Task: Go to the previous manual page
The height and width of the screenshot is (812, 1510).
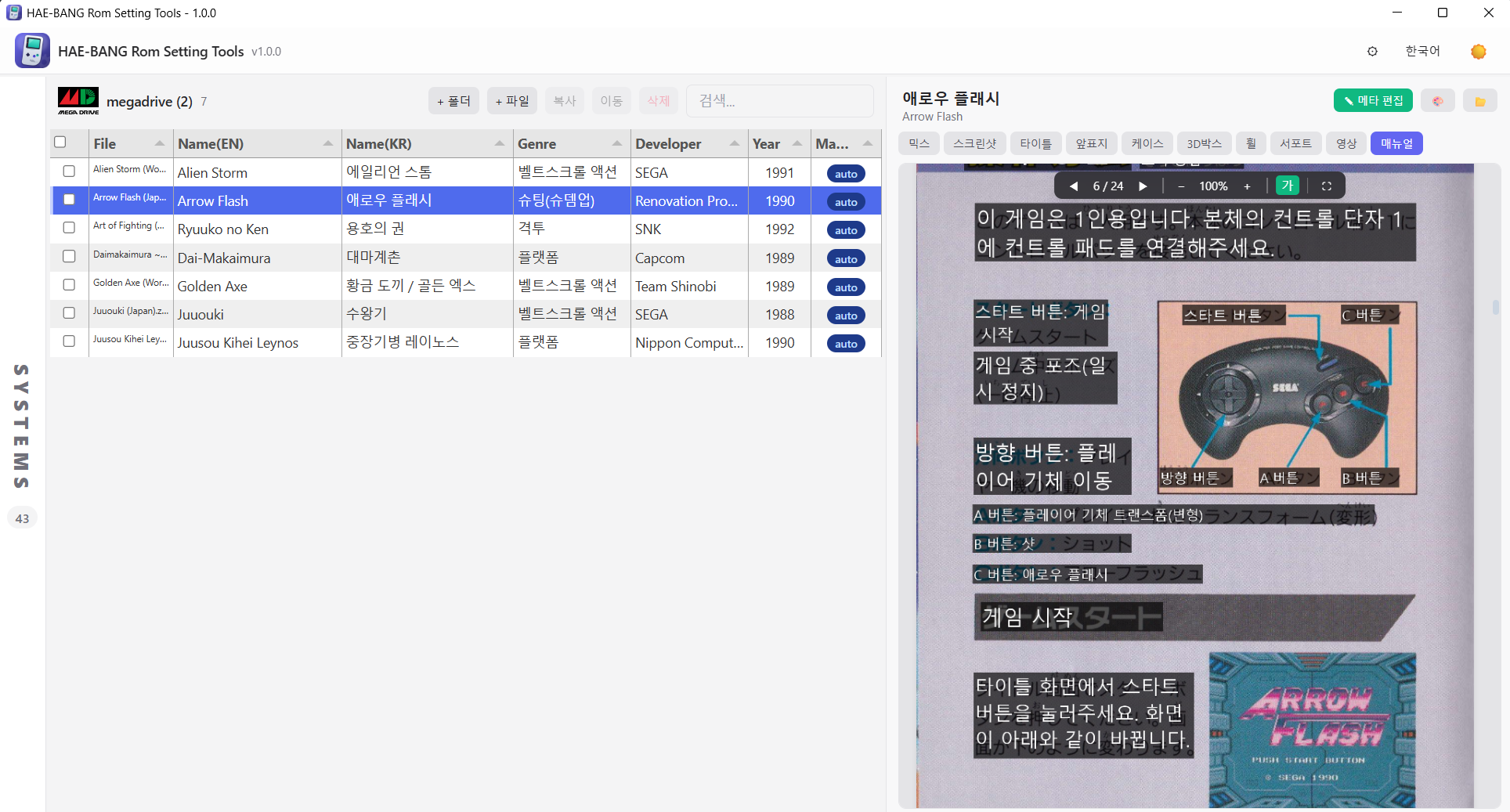Action: coord(1074,186)
